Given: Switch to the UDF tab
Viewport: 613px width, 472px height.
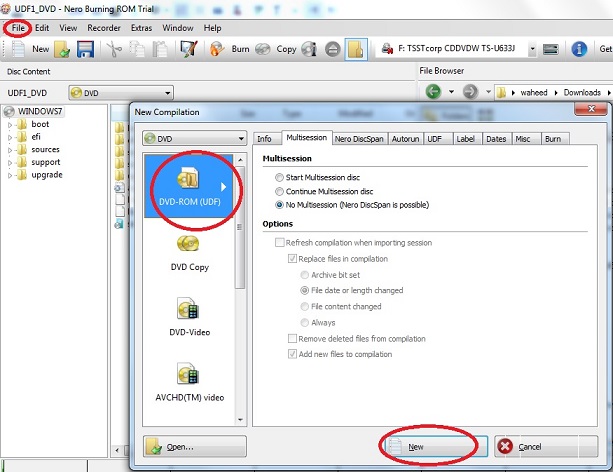Looking at the screenshot, I should [x=438, y=139].
